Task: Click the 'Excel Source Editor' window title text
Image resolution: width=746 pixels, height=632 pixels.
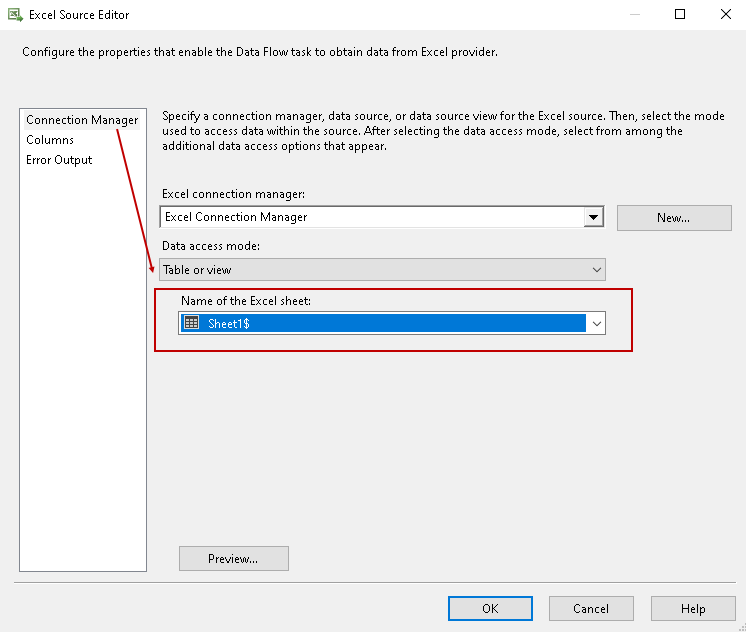Action: click(79, 15)
